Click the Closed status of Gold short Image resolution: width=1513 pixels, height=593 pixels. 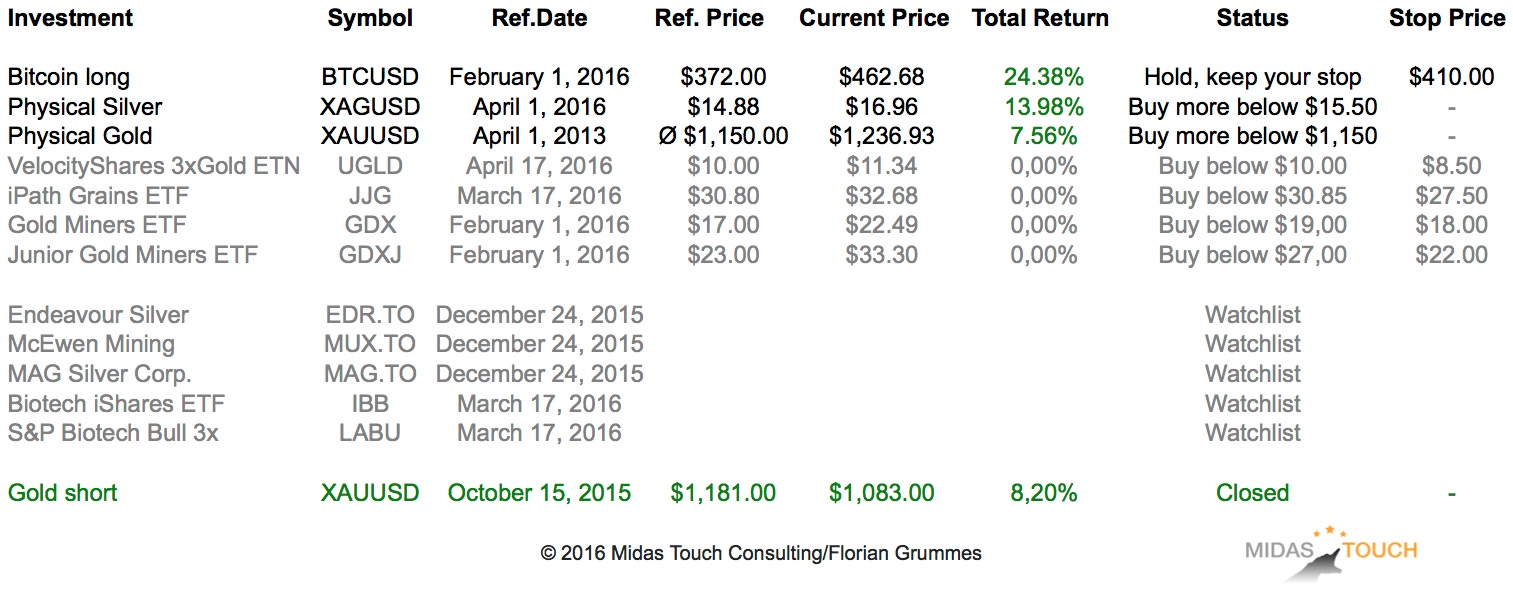1252,493
